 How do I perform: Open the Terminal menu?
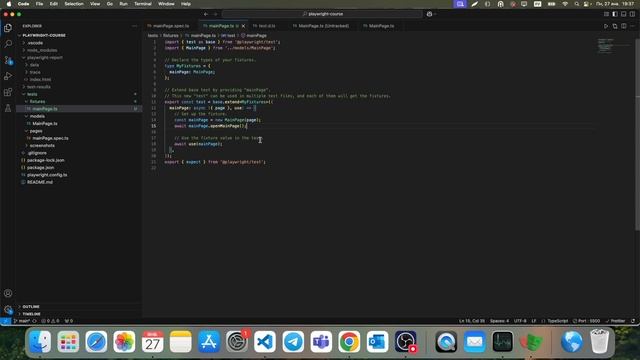click(x=143, y=4)
